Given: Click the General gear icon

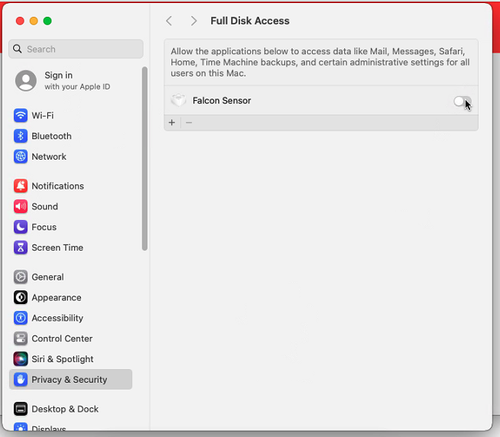Looking at the screenshot, I should (x=21, y=277).
